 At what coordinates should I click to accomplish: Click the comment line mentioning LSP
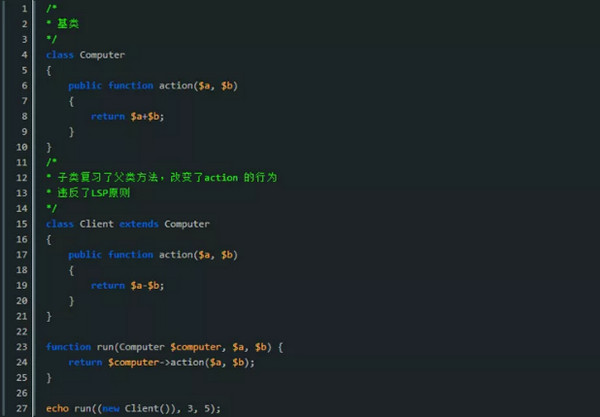[x=97, y=193]
